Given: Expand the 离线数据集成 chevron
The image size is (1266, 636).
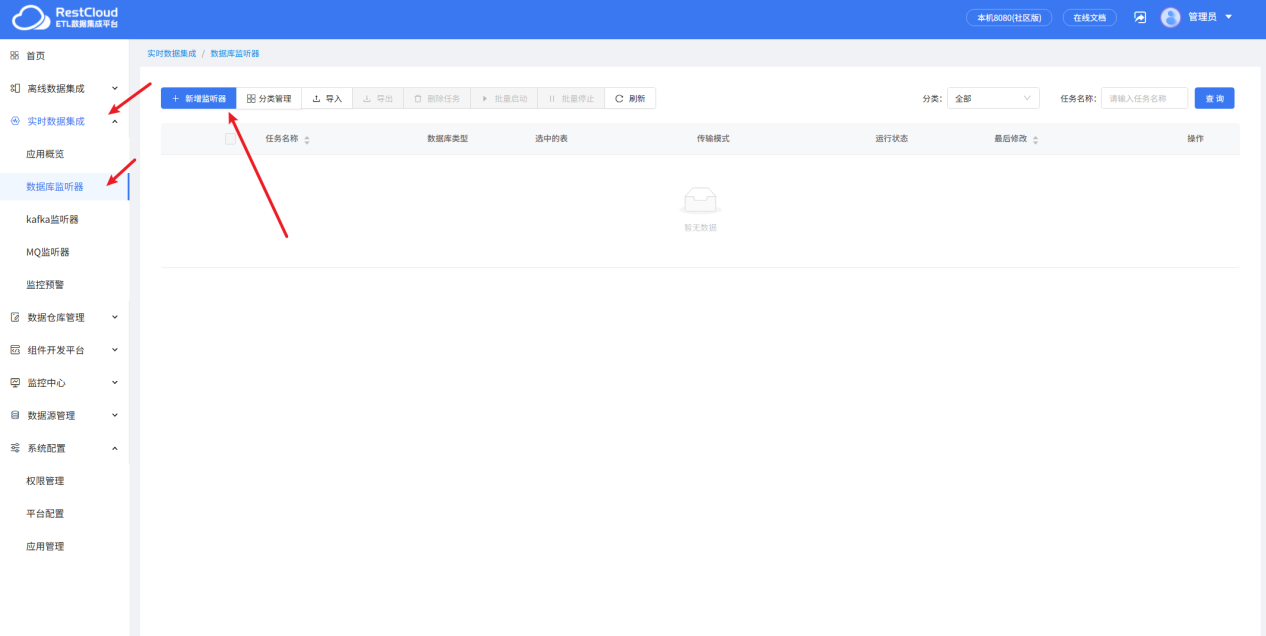Looking at the screenshot, I should [x=114, y=88].
